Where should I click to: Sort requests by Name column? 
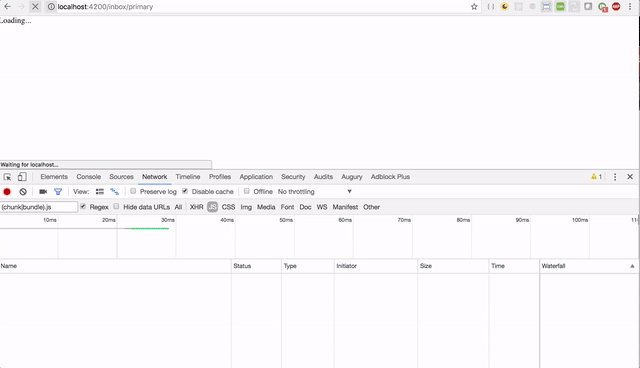pos(116,266)
